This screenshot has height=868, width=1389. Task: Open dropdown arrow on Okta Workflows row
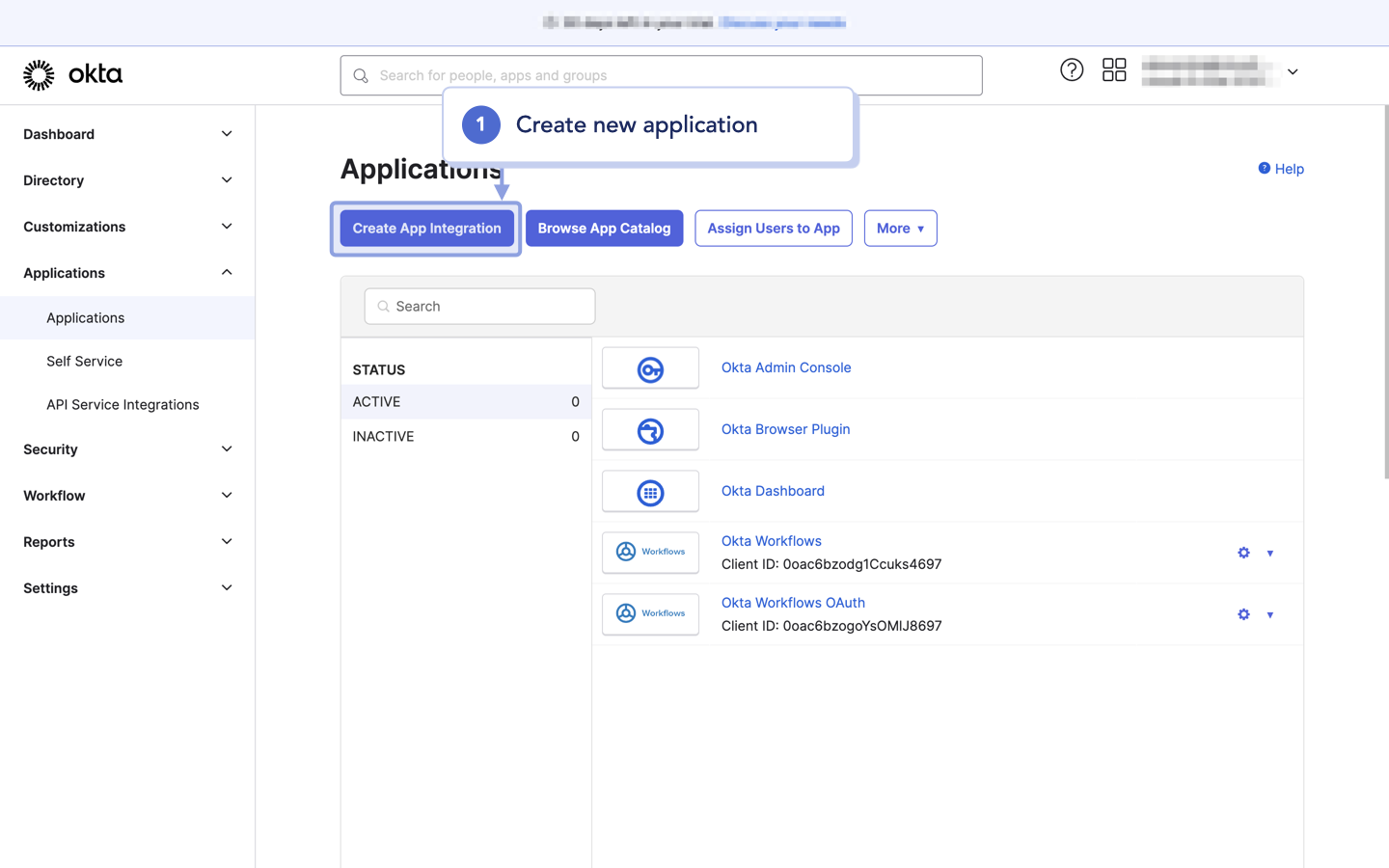tap(1270, 553)
